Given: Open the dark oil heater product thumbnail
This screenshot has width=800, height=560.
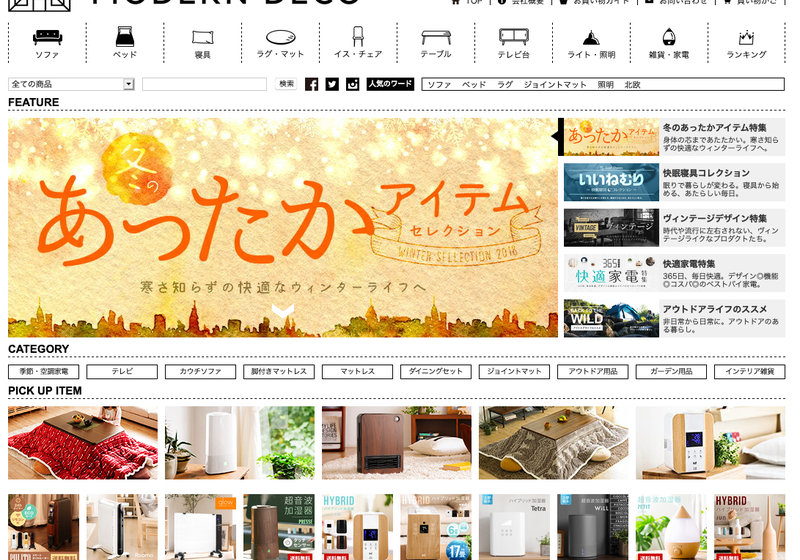Looking at the screenshot, I should (x=43, y=527).
